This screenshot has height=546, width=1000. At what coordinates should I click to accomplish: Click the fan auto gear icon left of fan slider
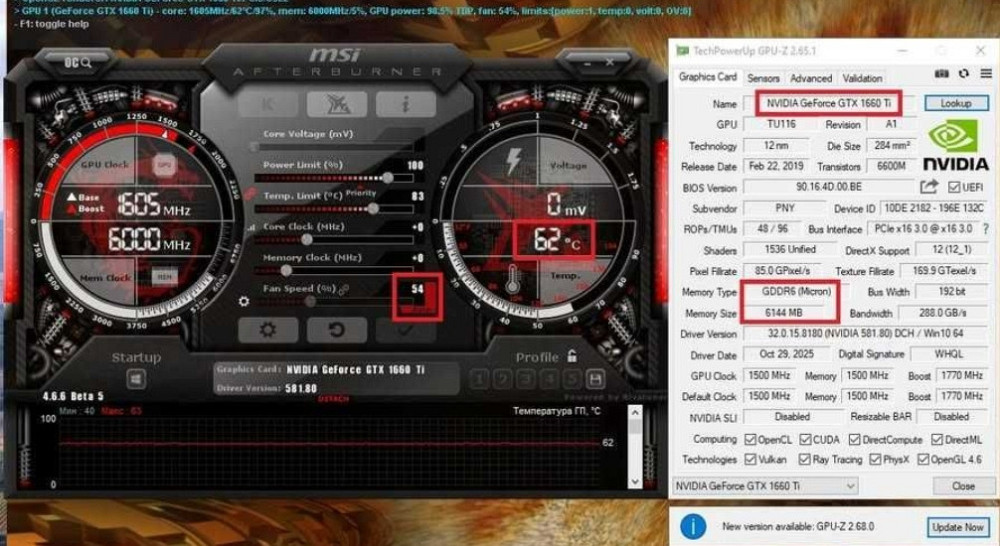(244, 301)
